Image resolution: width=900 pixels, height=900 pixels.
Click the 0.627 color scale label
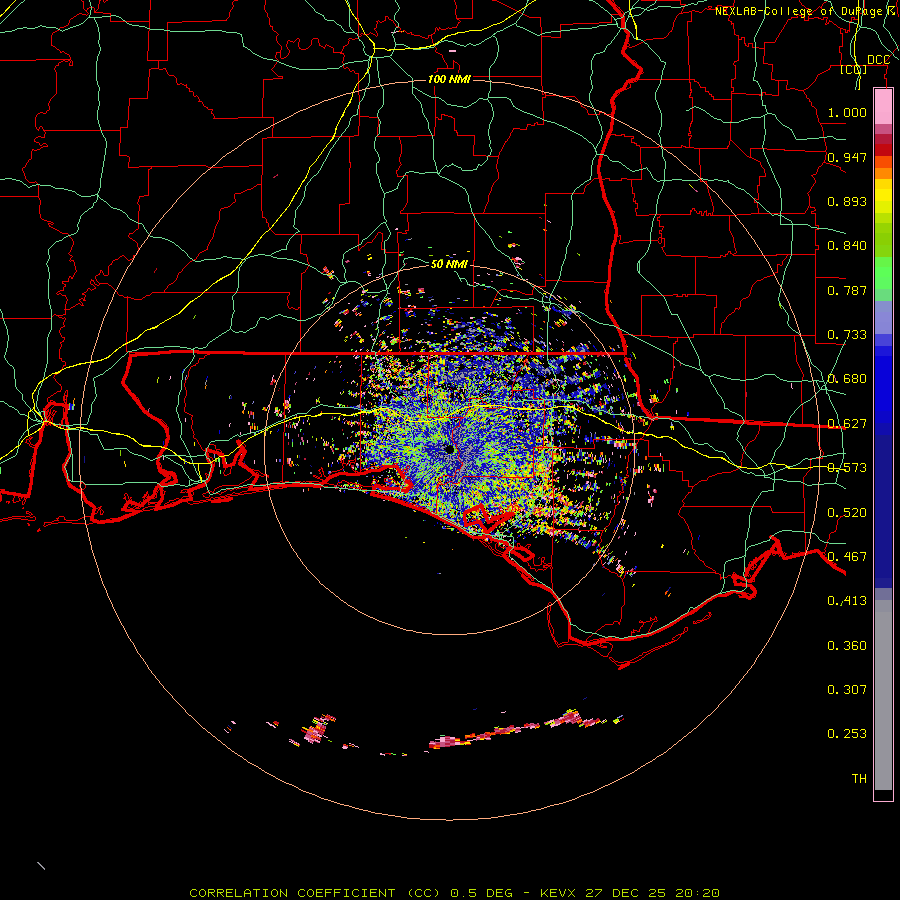pyautogui.click(x=847, y=423)
